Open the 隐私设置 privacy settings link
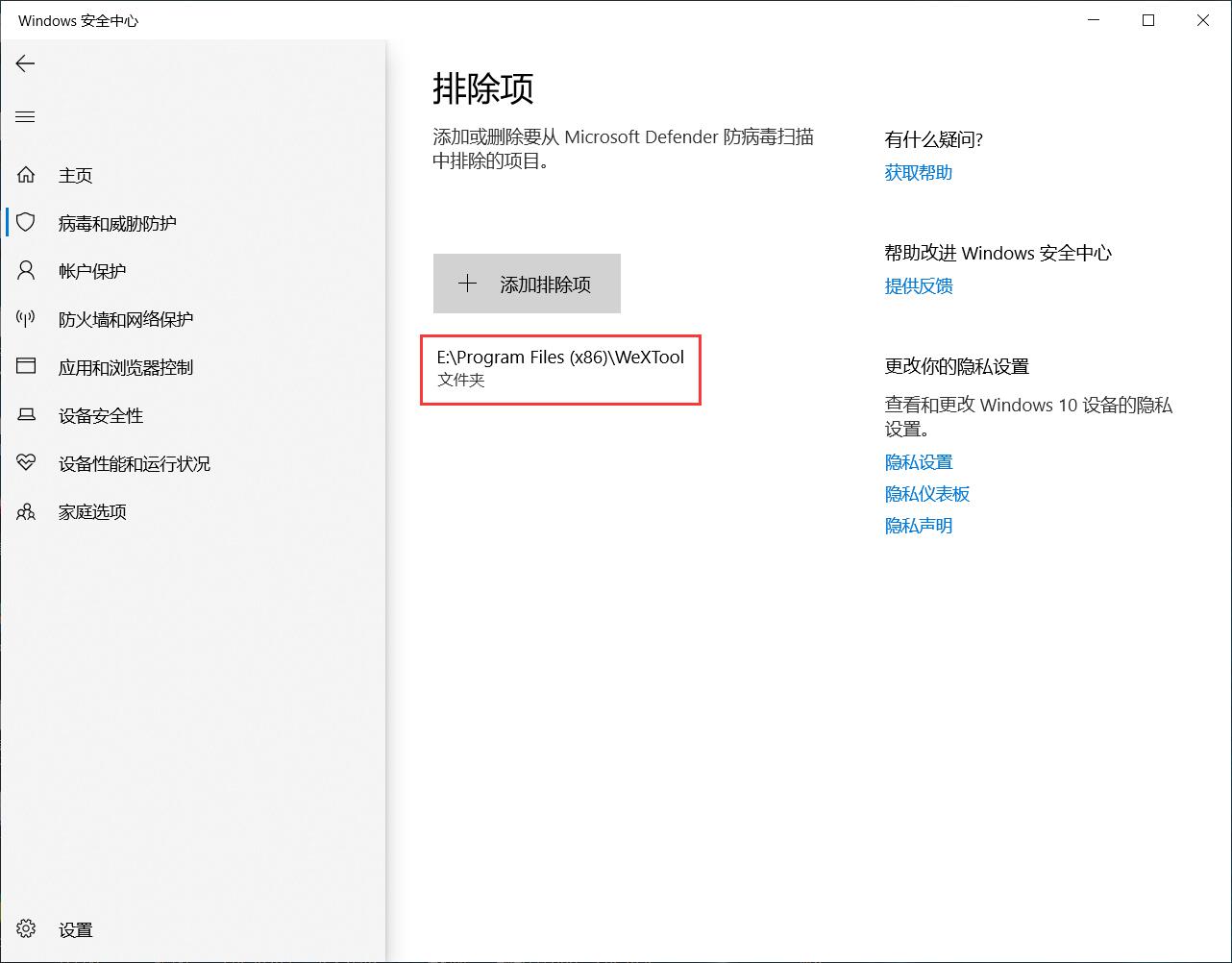Viewport: 1232px width, 963px height. click(918, 462)
